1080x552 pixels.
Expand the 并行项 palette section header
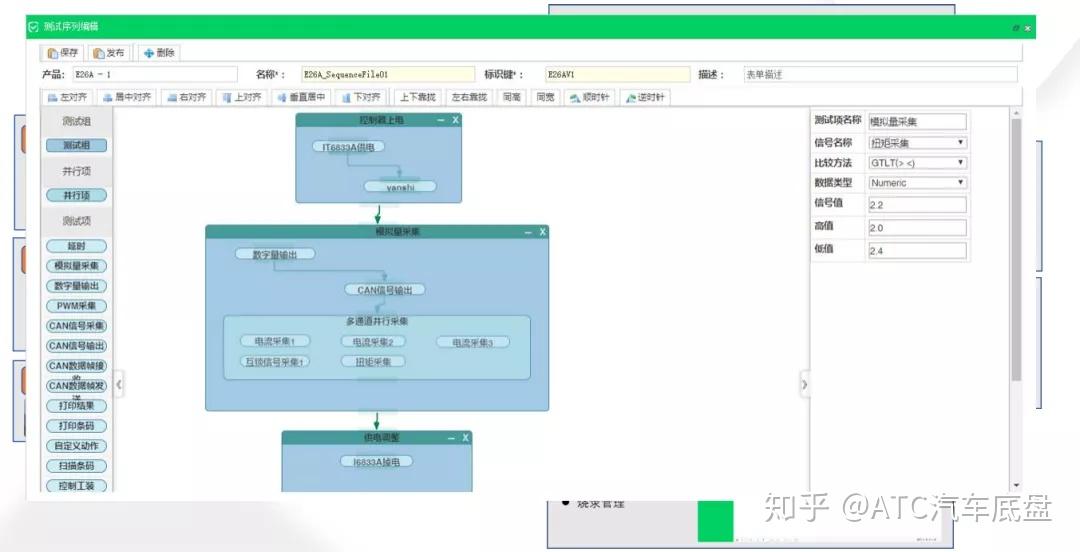(76, 171)
